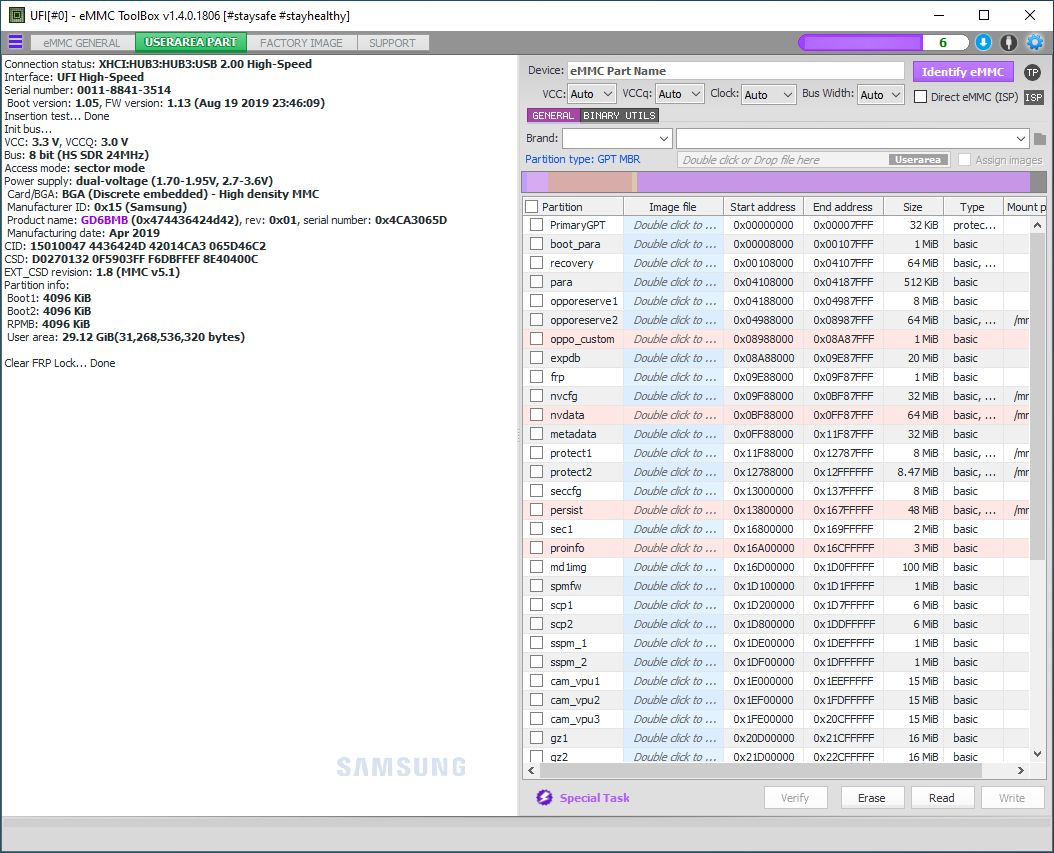
Task: Switch to SUPPORT tab
Action: click(392, 42)
